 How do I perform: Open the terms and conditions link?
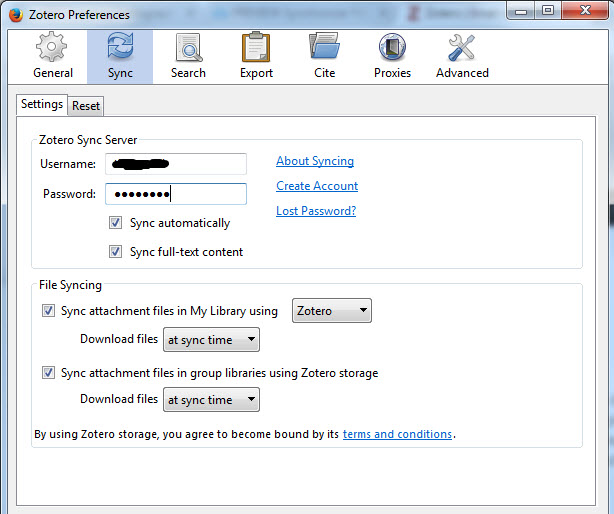tap(397, 434)
